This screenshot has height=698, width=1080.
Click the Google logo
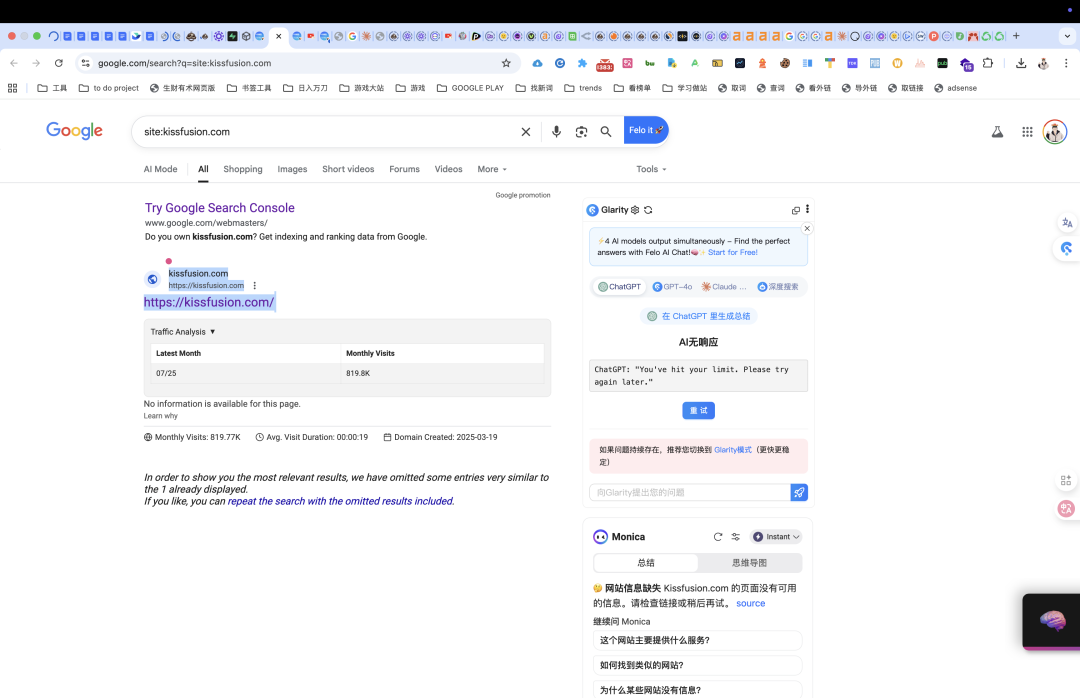click(74, 130)
